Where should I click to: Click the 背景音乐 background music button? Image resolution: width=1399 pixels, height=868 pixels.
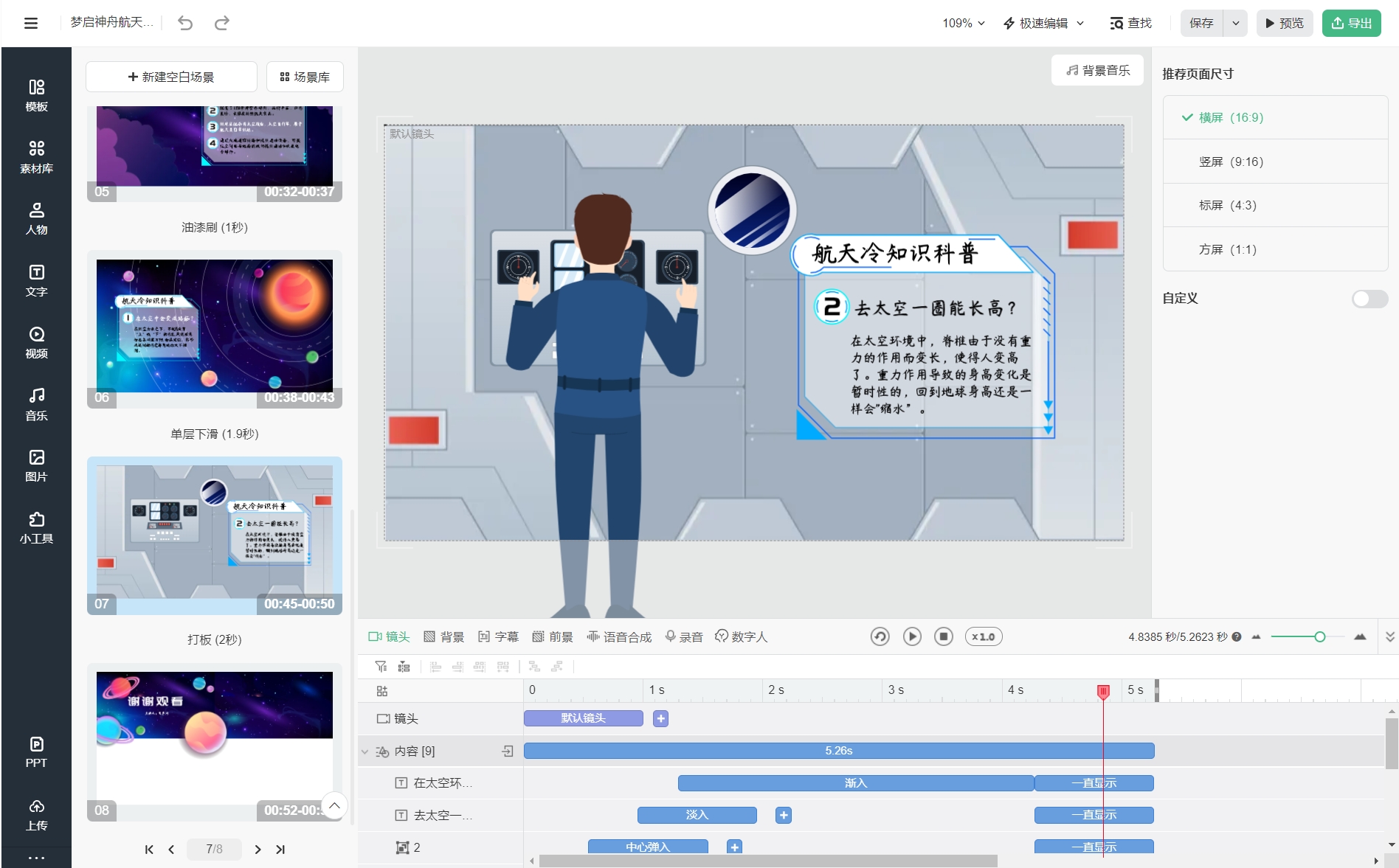pos(1097,70)
